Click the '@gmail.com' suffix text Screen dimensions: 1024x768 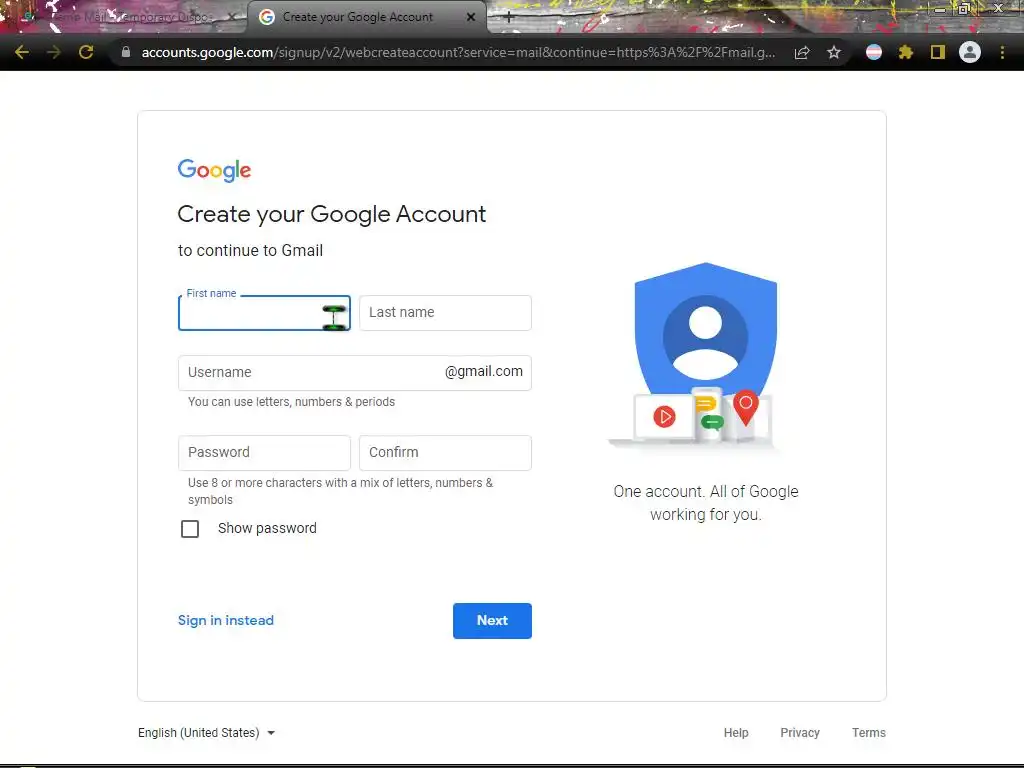(484, 372)
